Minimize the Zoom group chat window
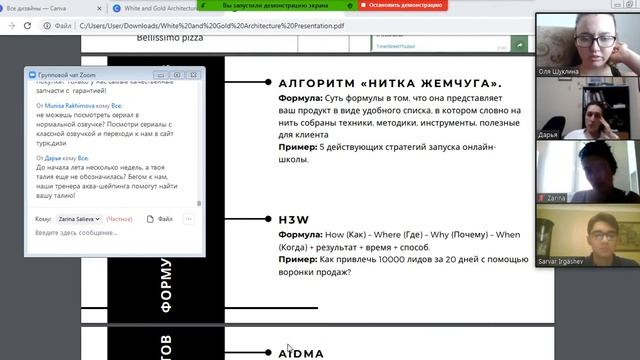Viewport: 640px width, 360px height. click(x=161, y=75)
